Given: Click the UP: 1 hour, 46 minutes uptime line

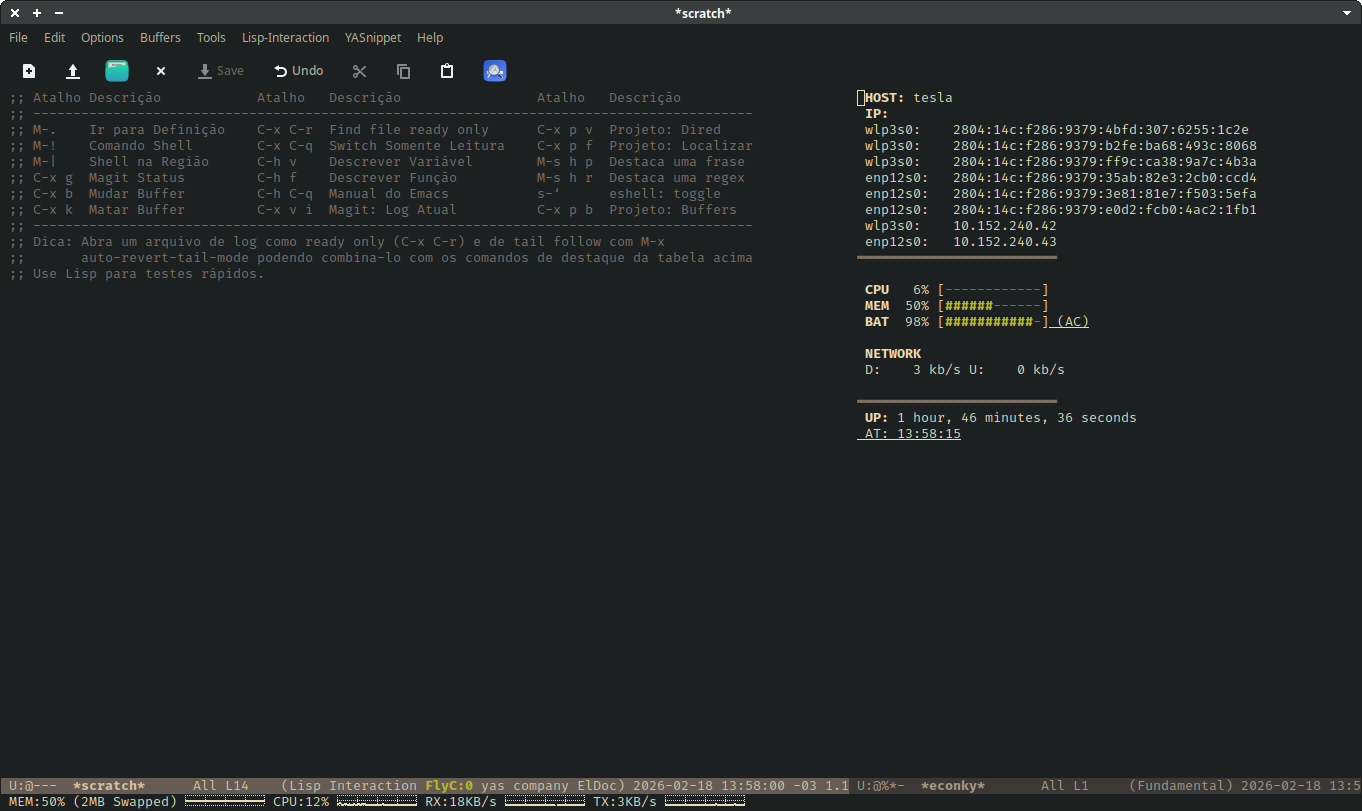Looking at the screenshot, I should point(1001,418).
